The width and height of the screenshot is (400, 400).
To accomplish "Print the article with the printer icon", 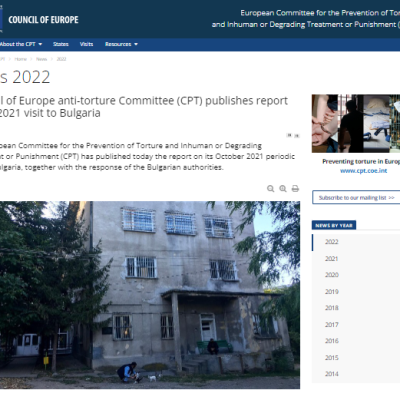I will (x=295, y=189).
